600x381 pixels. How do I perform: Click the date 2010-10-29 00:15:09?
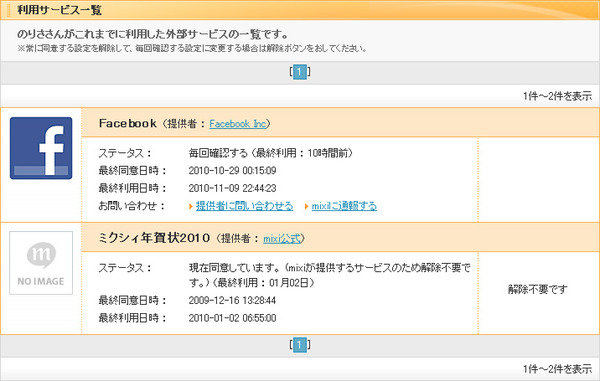point(232,170)
